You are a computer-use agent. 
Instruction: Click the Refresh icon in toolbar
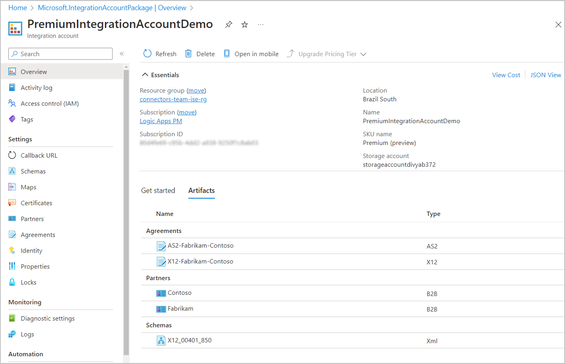click(x=147, y=54)
